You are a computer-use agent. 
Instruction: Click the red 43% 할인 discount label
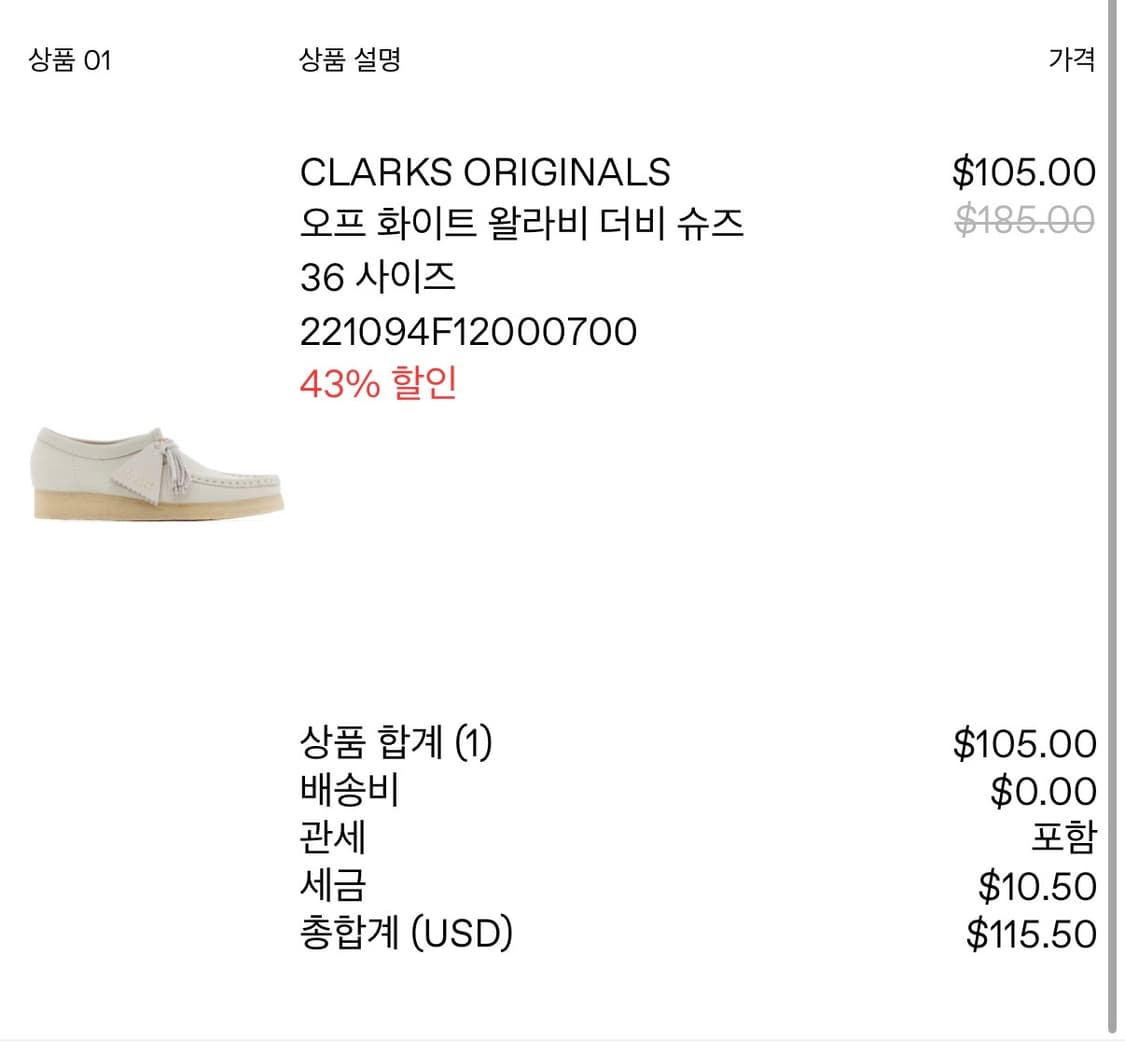(x=378, y=384)
